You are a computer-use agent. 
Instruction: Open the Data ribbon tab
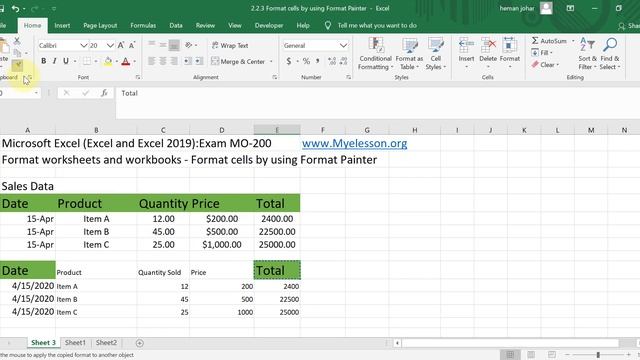[x=176, y=25]
